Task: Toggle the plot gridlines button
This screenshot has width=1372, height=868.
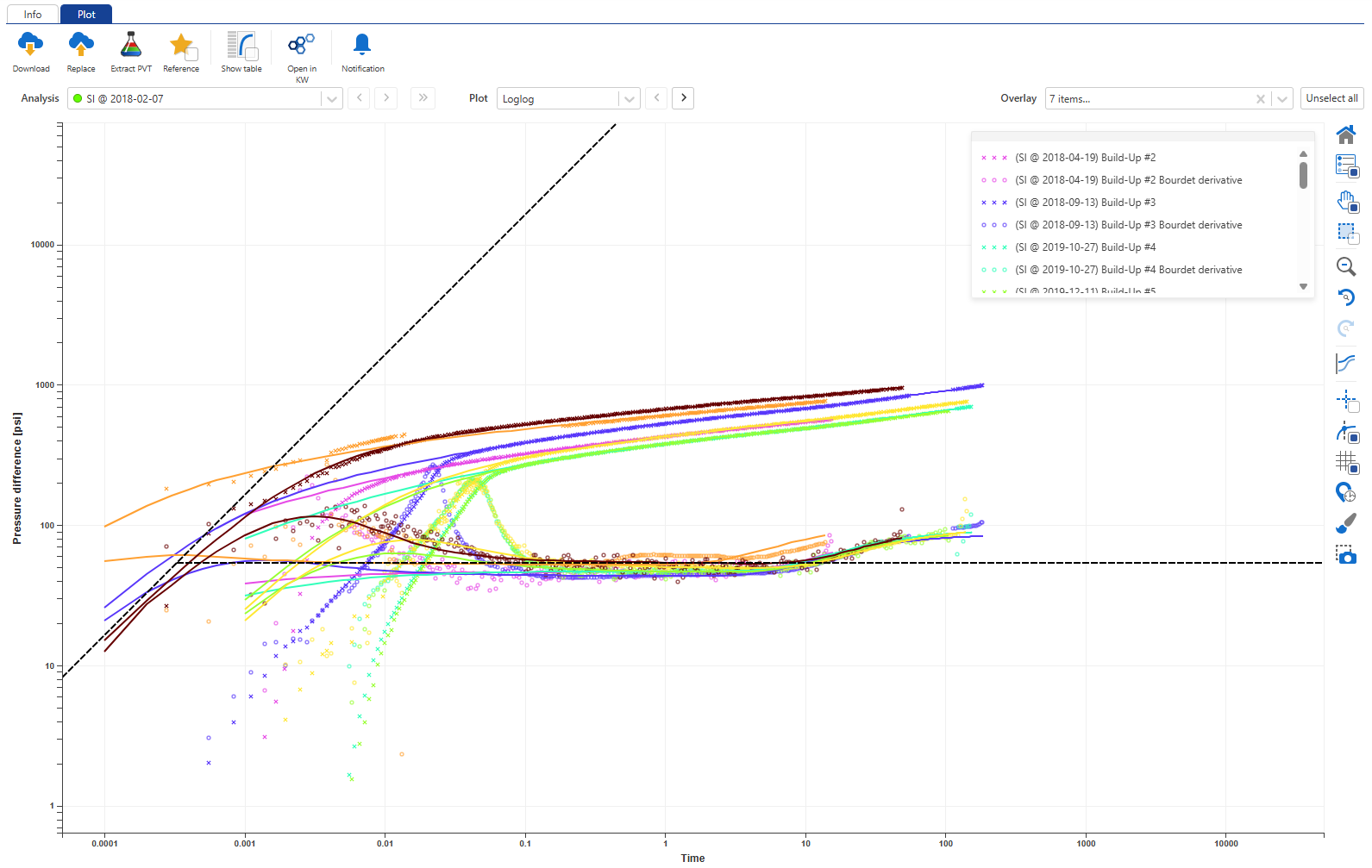Action: coord(1346,463)
